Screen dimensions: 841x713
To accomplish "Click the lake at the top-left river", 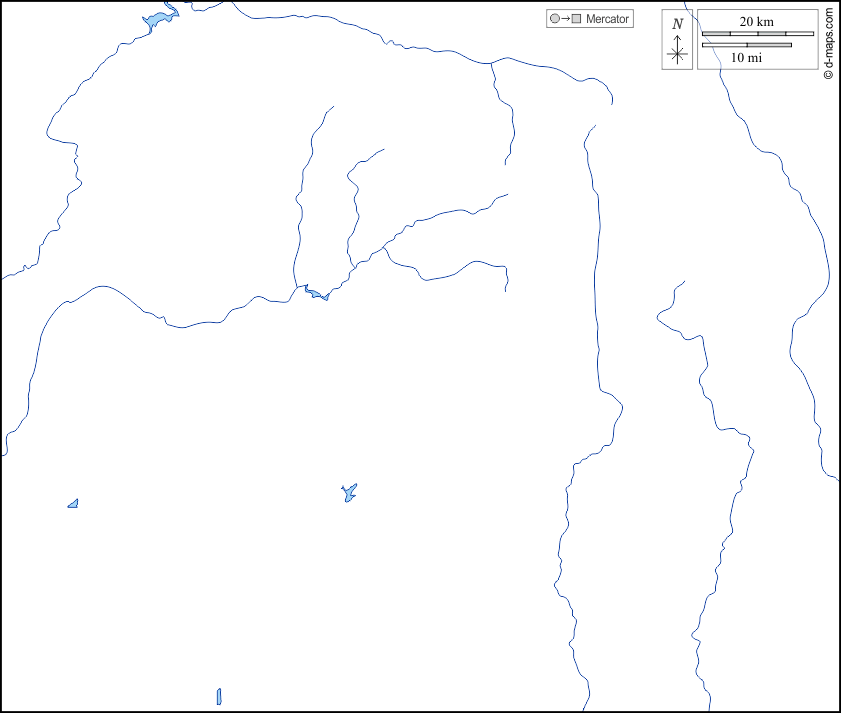I will tap(158, 19).
